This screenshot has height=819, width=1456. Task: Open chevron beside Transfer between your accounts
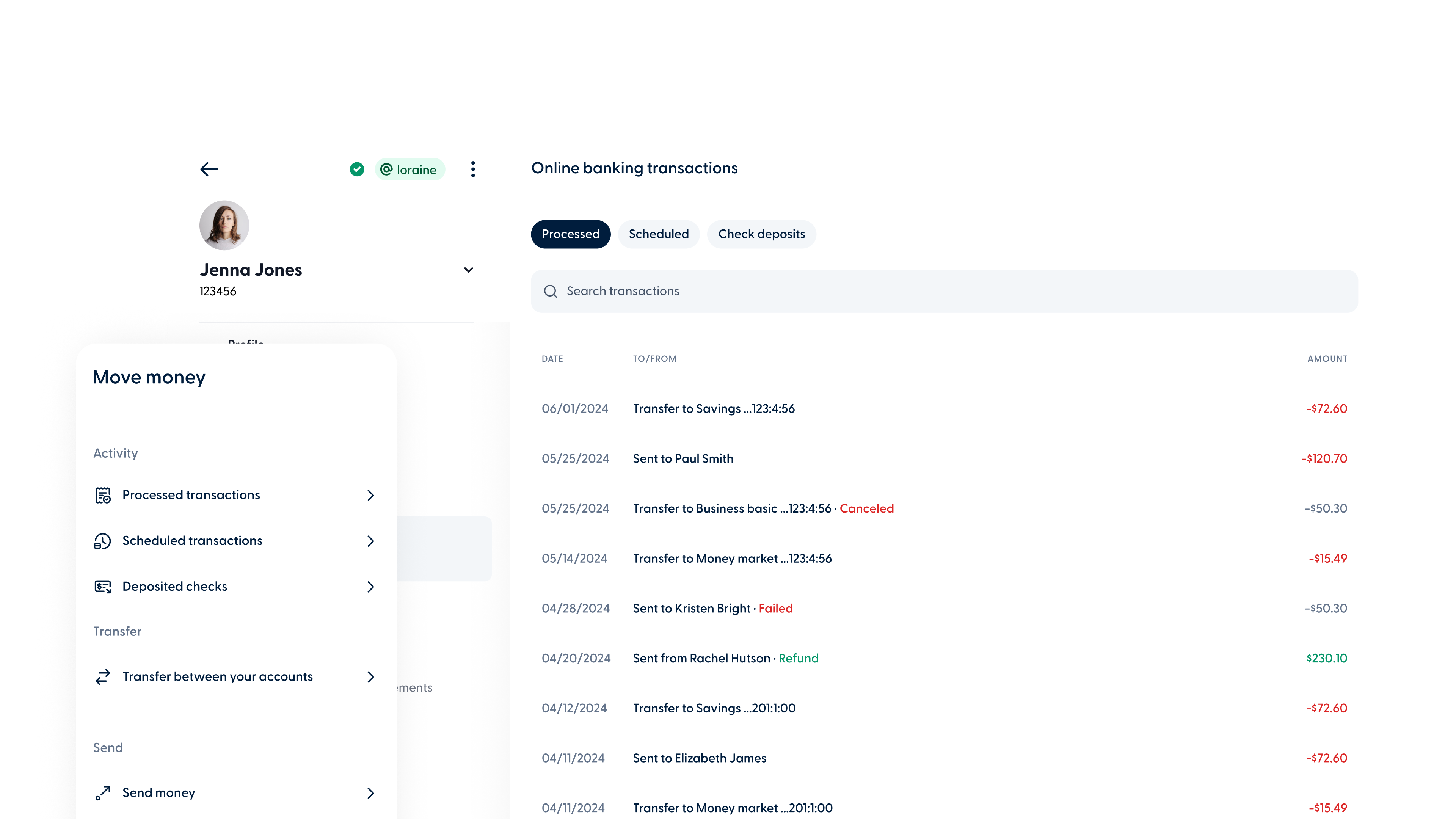(x=370, y=676)
